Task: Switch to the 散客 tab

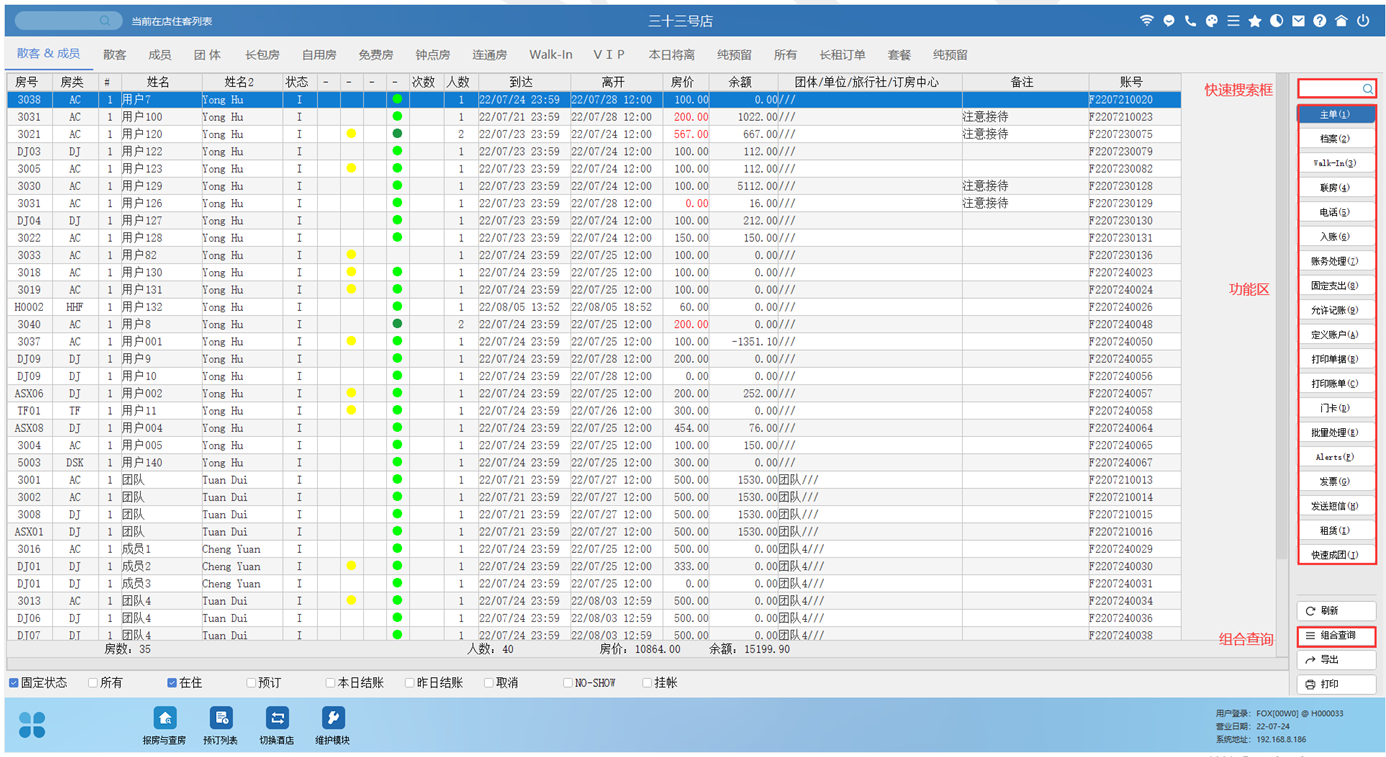Action: click(115, 55)
